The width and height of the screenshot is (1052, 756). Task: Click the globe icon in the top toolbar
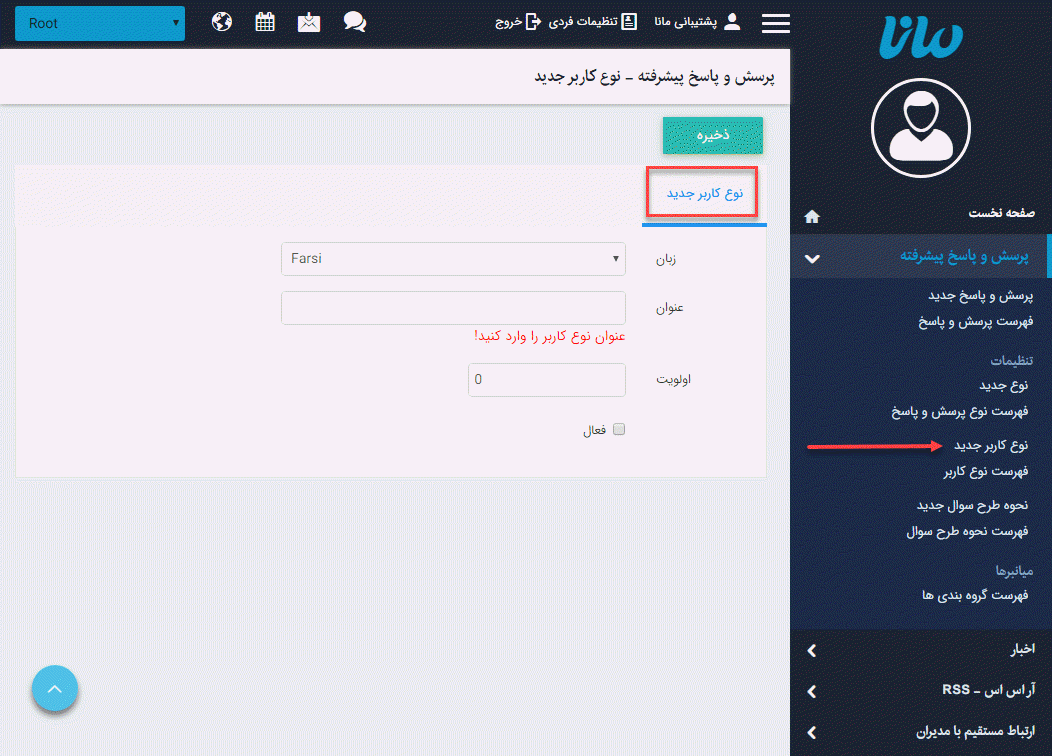(221, 21)
